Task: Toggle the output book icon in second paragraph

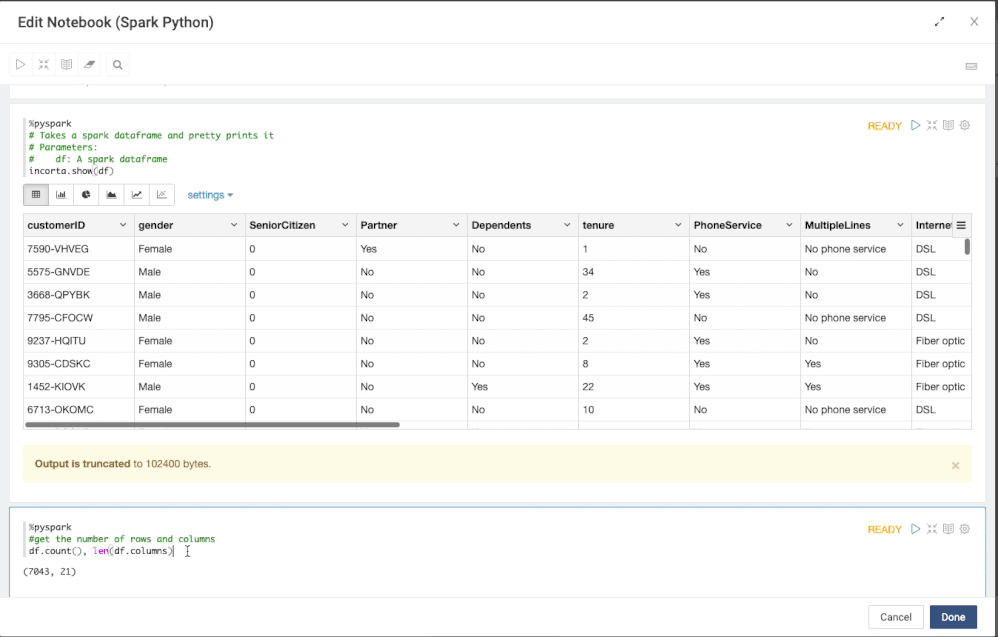Action: pos(948,529)
